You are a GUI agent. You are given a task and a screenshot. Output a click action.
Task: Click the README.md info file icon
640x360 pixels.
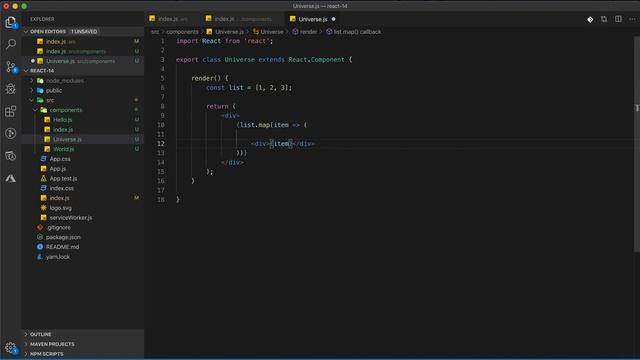(x=40, y=247)
